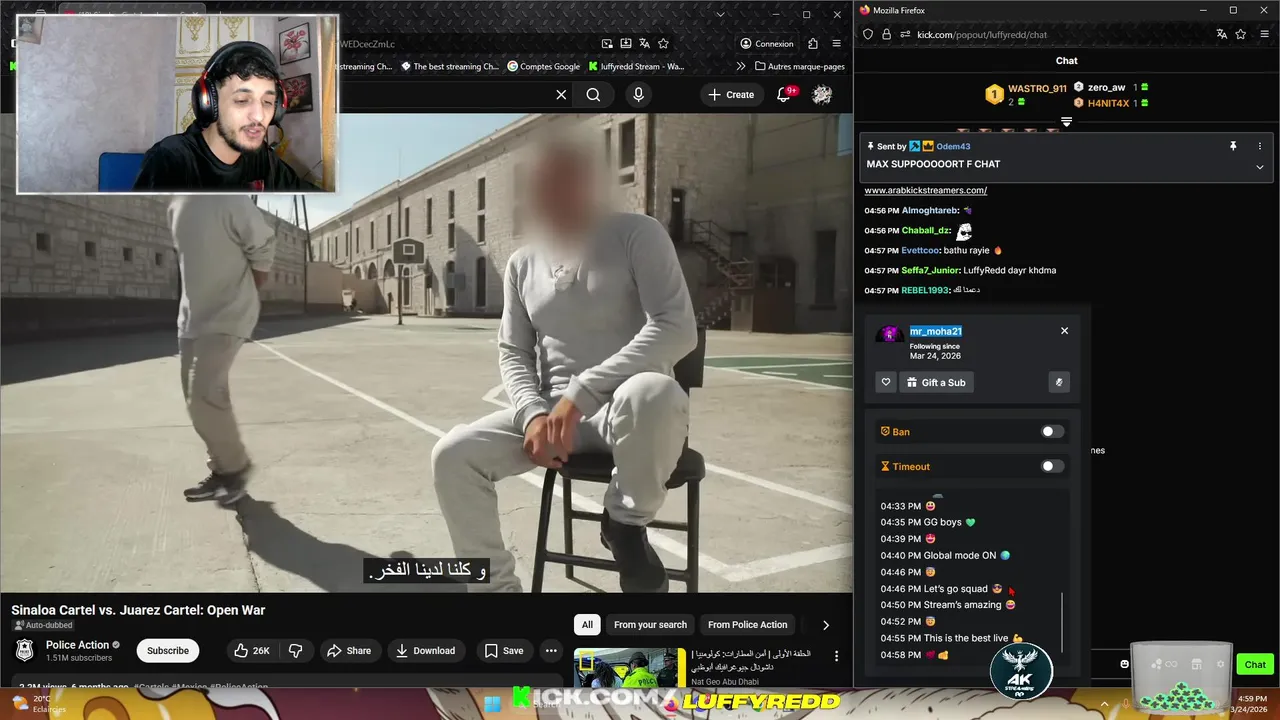Click the Firefox tracking protection shield icon
Viewport: 1280px width, 720px height.
pyautogui.click(x=868, y=34)
